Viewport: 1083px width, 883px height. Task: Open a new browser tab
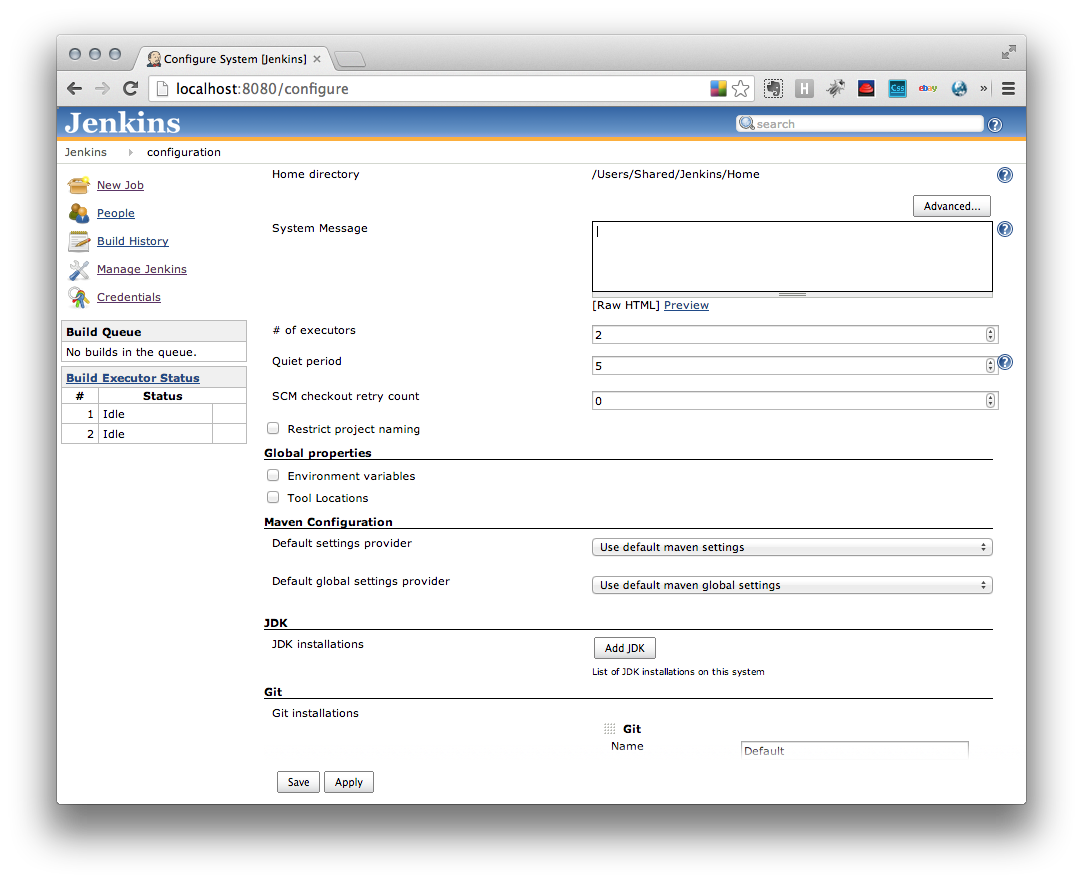coord(350,59)
